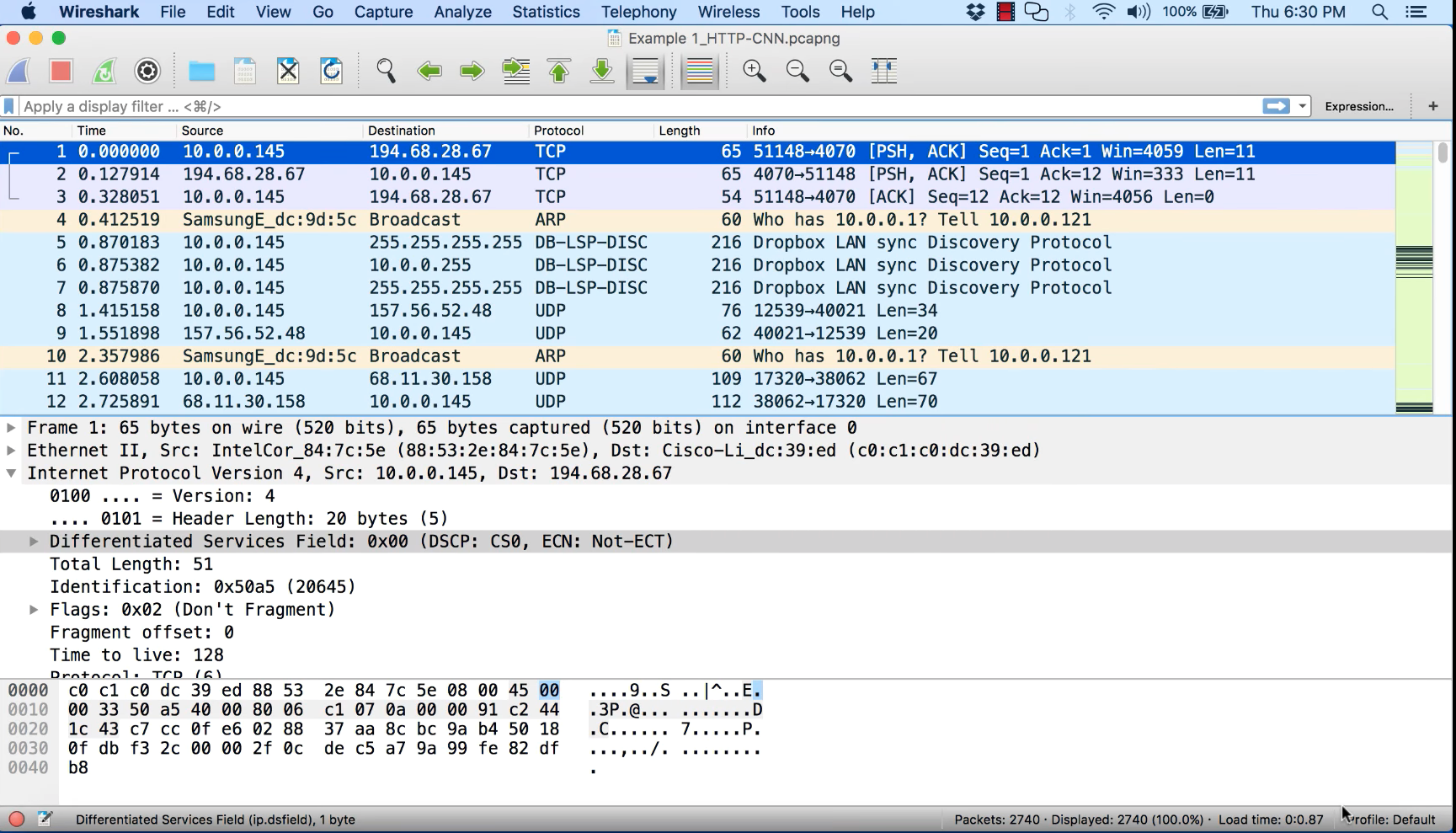1456x833 pixels.
Task: Restart current capture with green fin icon
Action: (104, 72)
